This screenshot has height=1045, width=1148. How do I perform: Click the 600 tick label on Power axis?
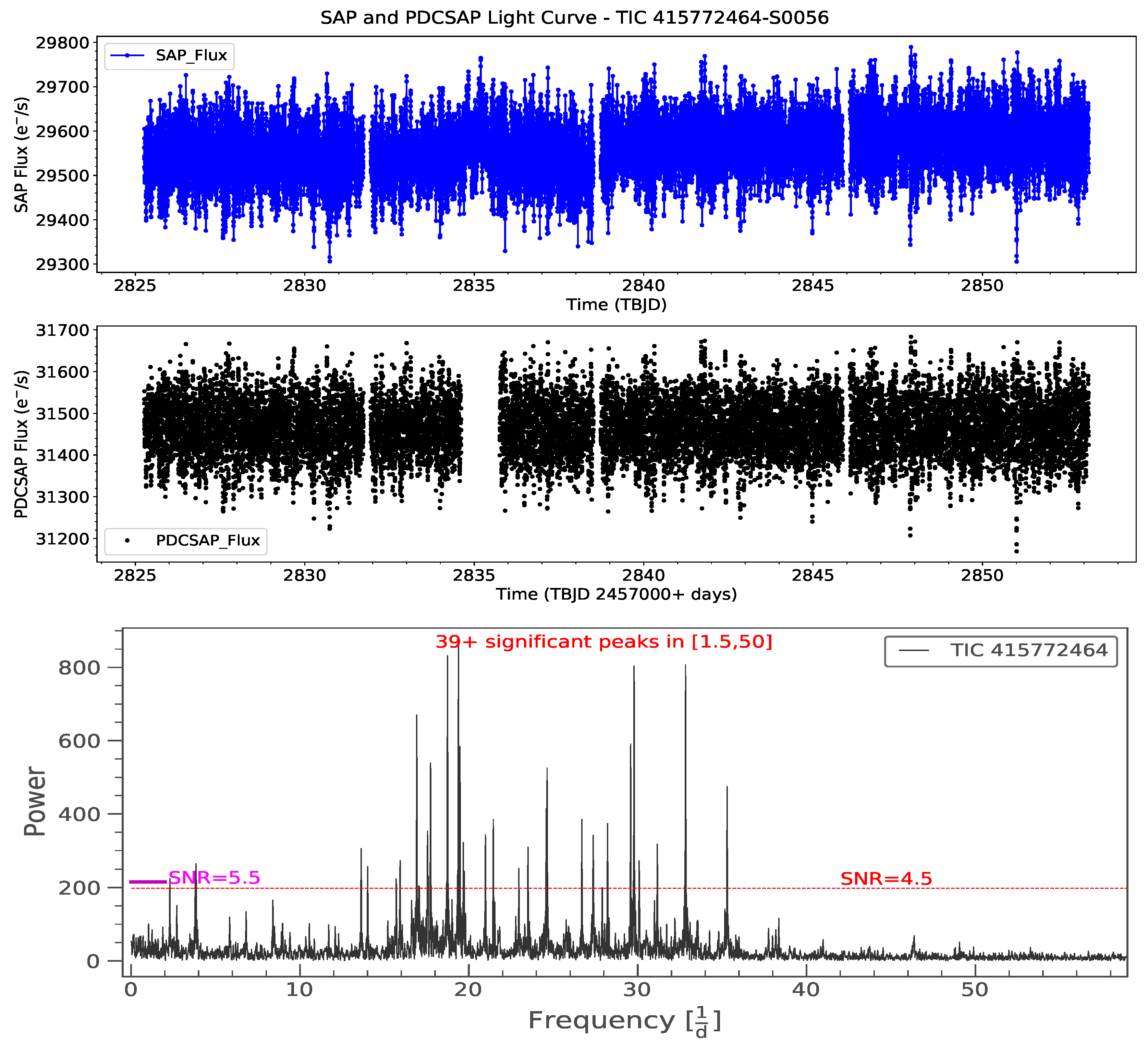point(79,741)
